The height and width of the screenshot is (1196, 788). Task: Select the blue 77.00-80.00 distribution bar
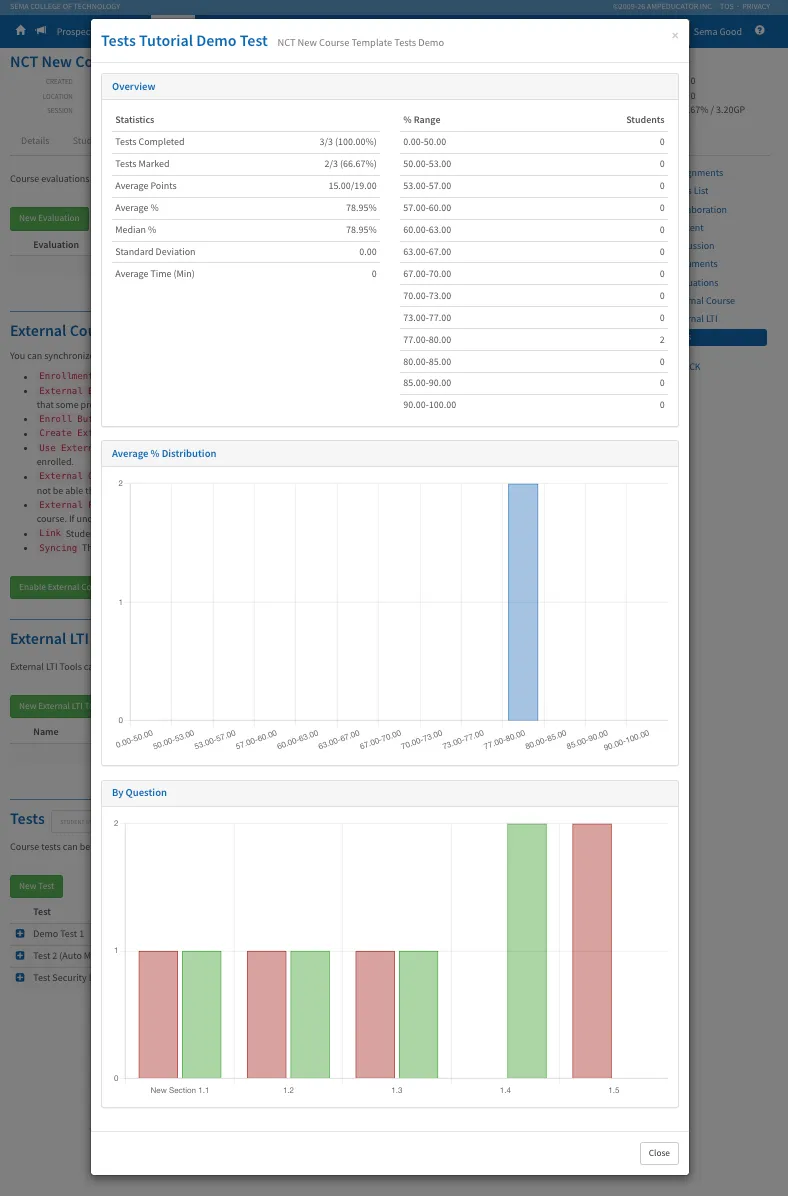tap(523, 602)
